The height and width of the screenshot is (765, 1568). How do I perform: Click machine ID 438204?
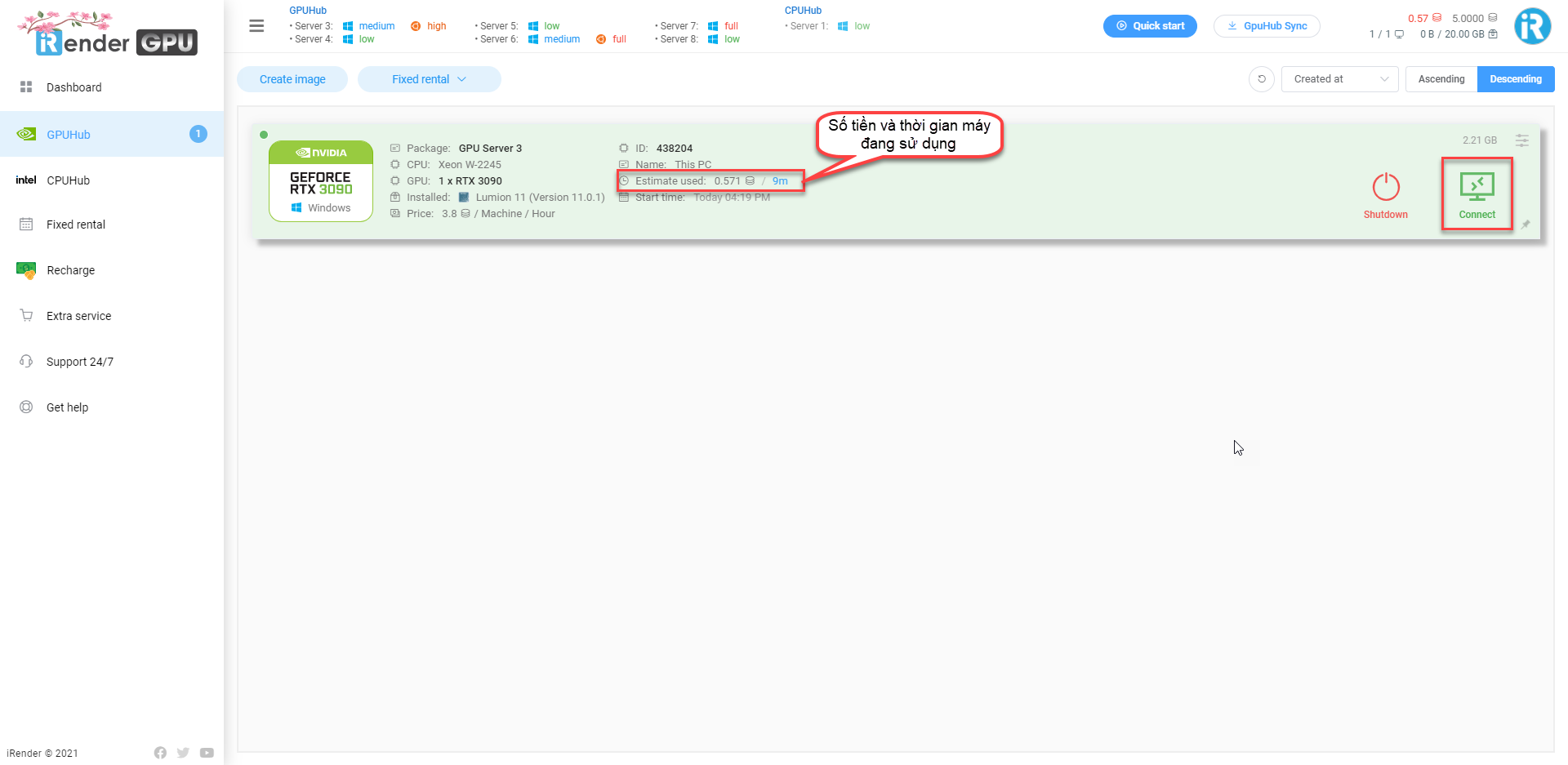click(x=675, y=149)
